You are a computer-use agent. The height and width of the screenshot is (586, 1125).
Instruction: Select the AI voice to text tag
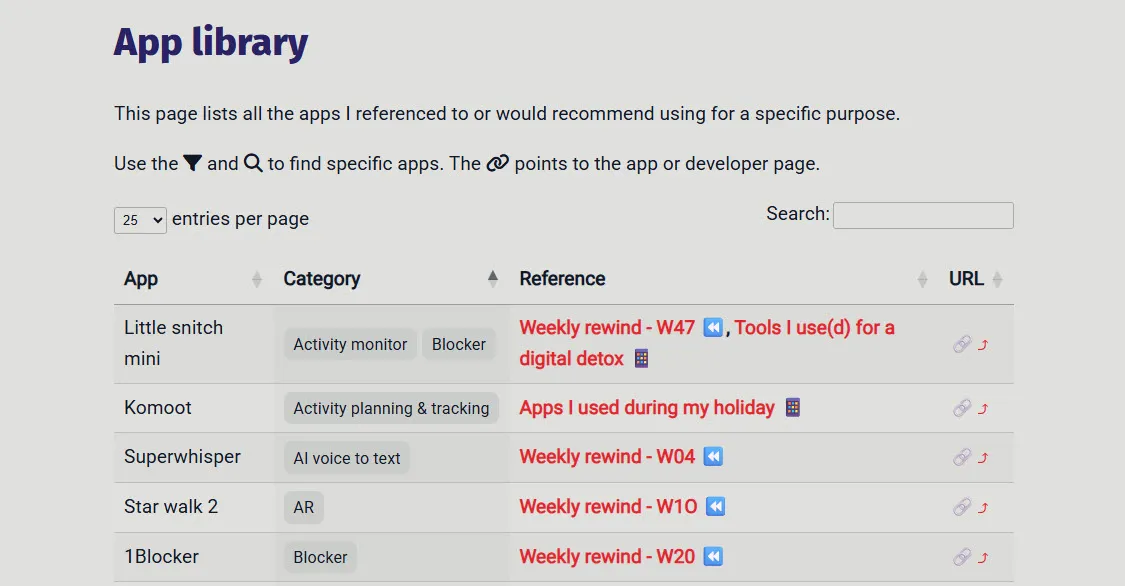(x=347, y=458)
